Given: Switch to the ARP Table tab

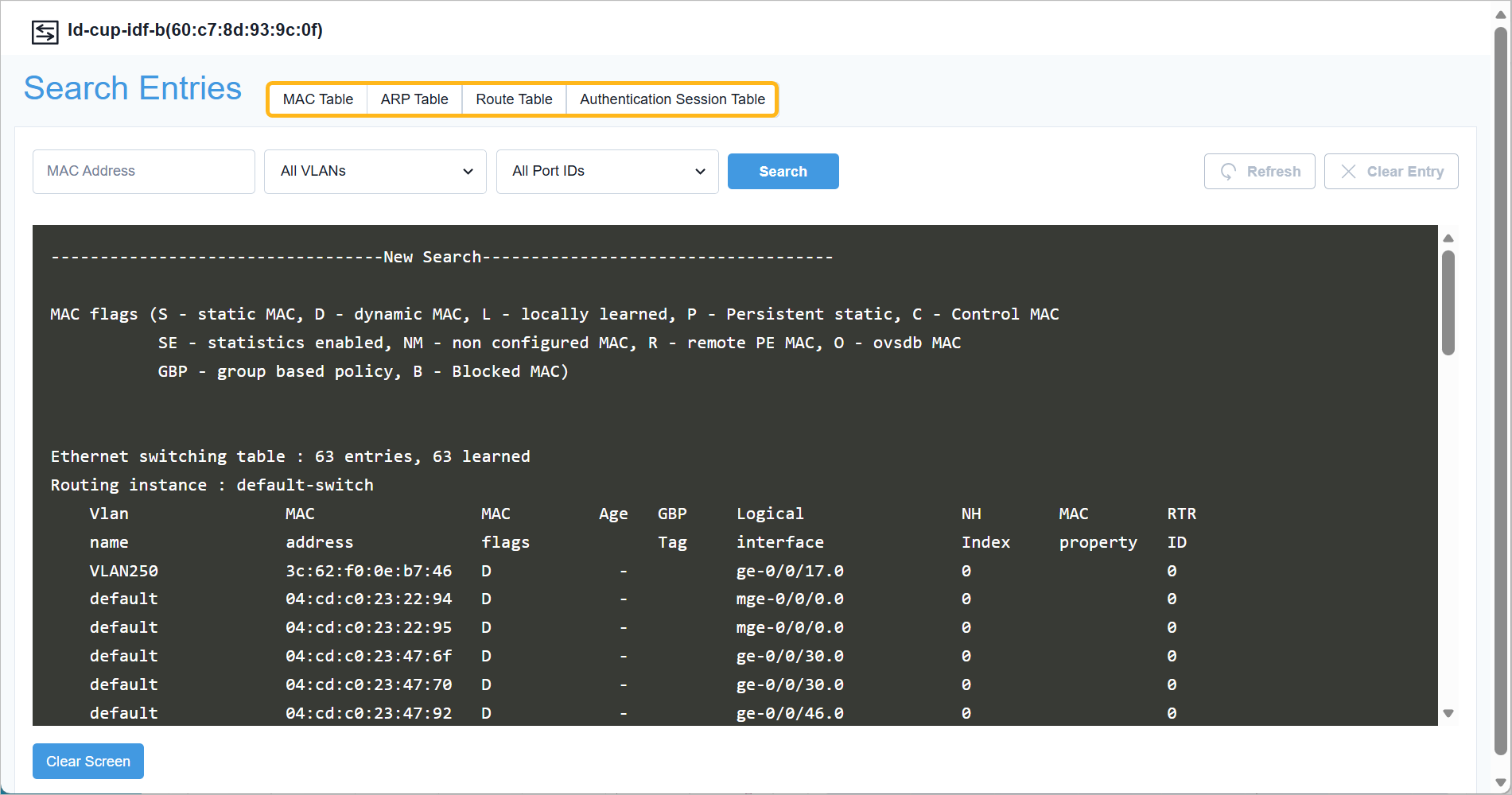Looking at the screenshot, I should pos(414,99).
